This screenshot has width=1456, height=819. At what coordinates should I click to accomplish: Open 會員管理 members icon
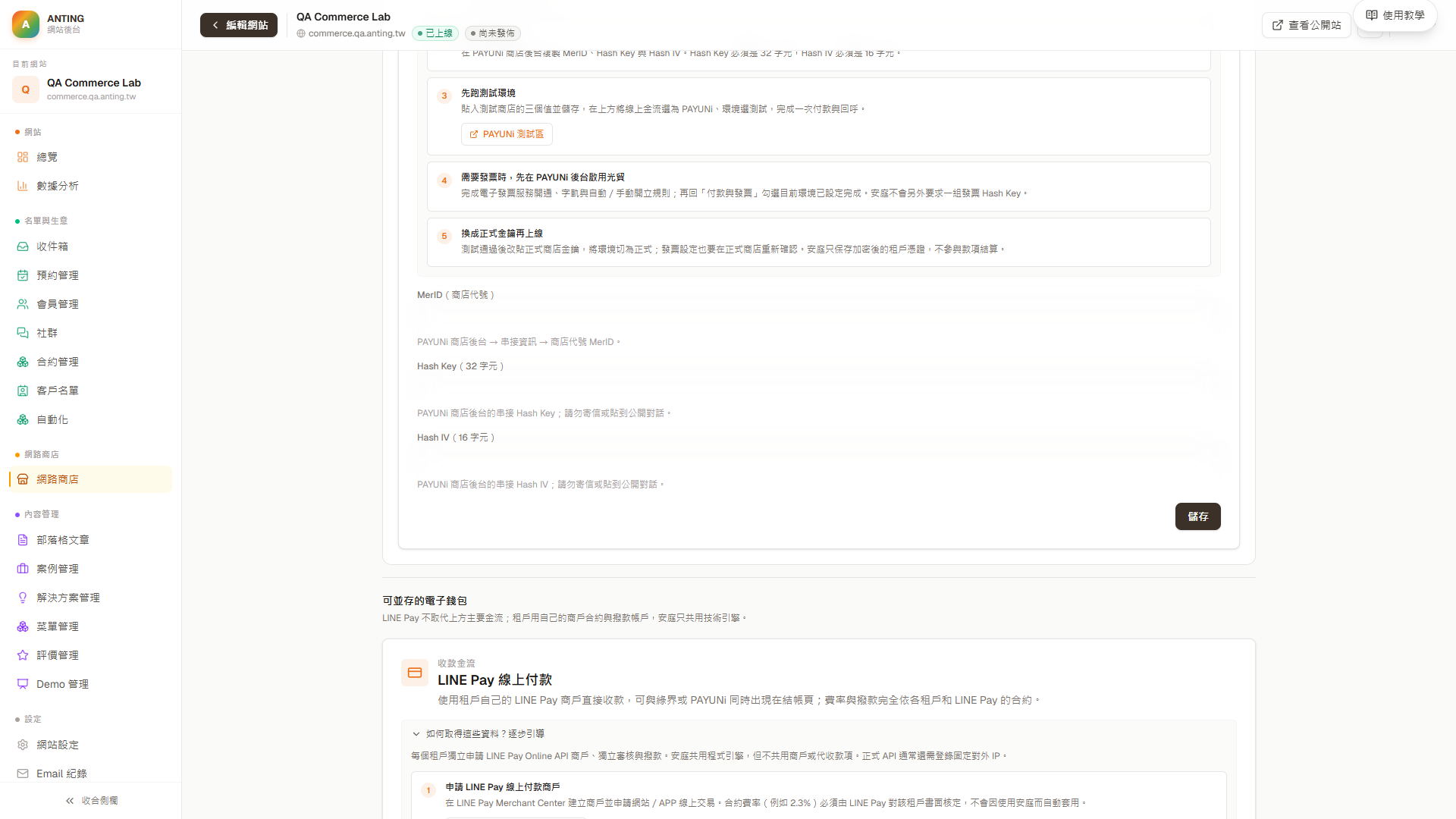pos(23,304)
